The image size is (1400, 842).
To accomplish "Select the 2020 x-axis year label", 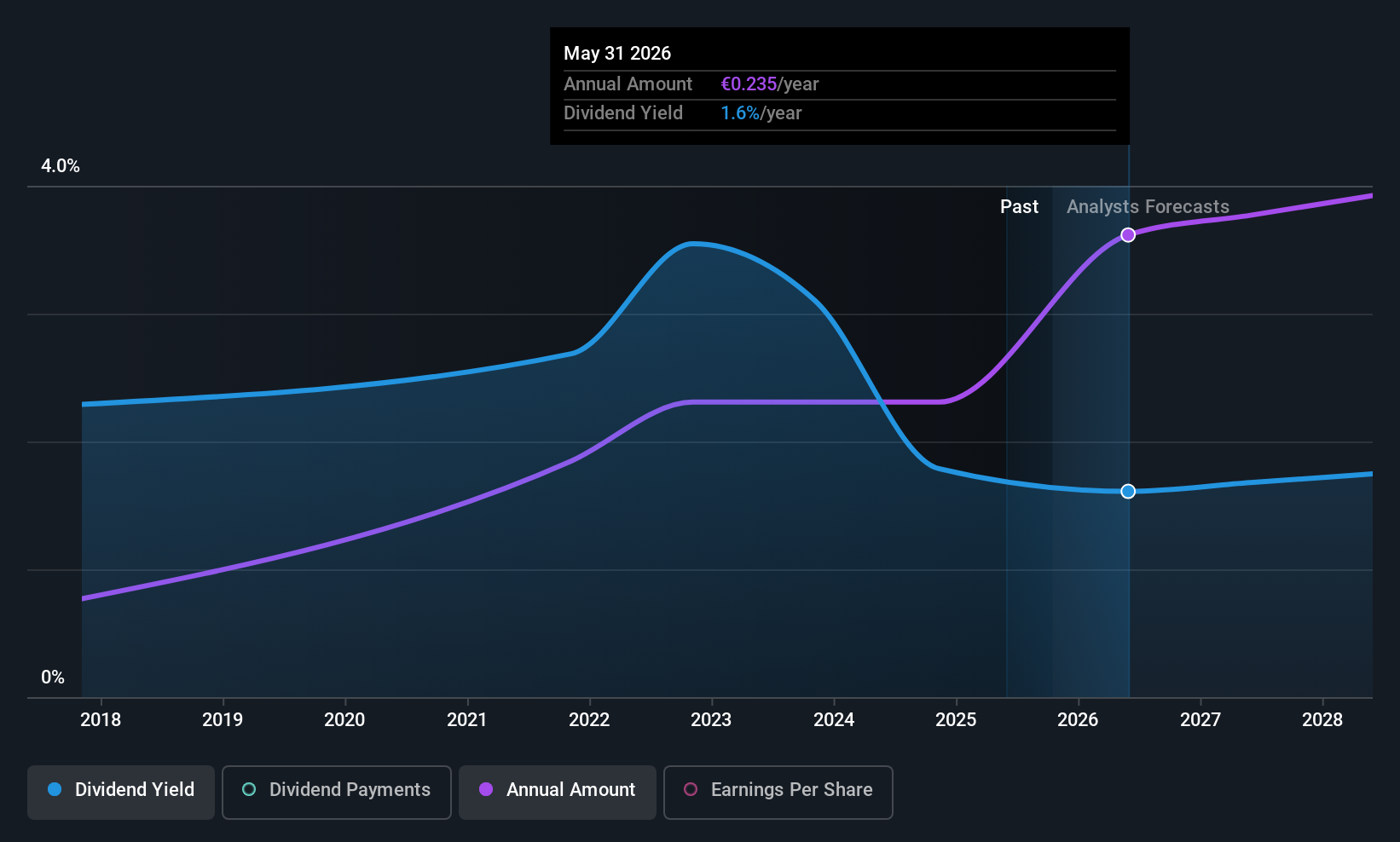I will pyautogui.click(x=344, y=720).
